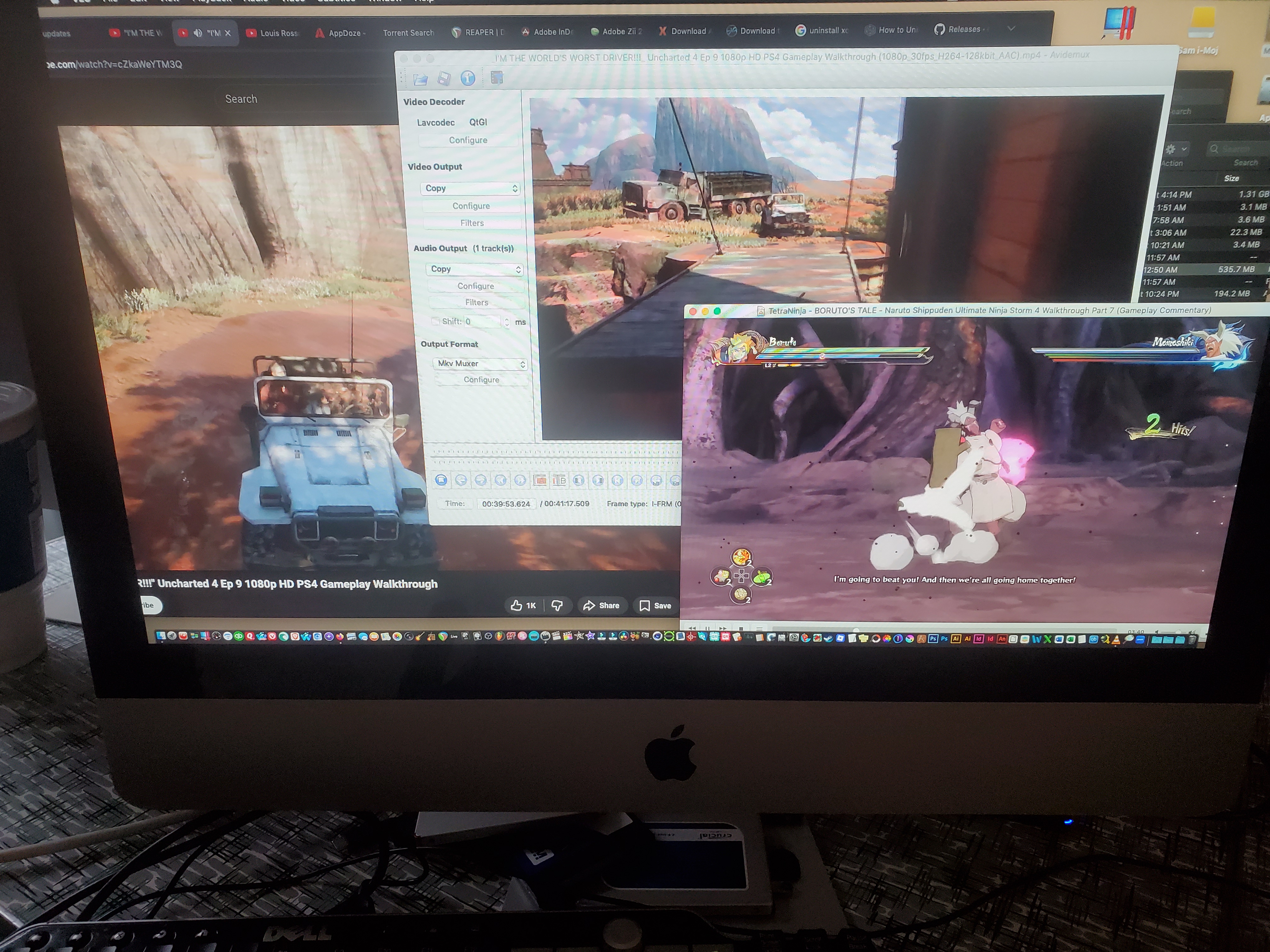Click the Open Video folder icon in Avidemux
The image size is (1270, 952).
pos(420,79)
